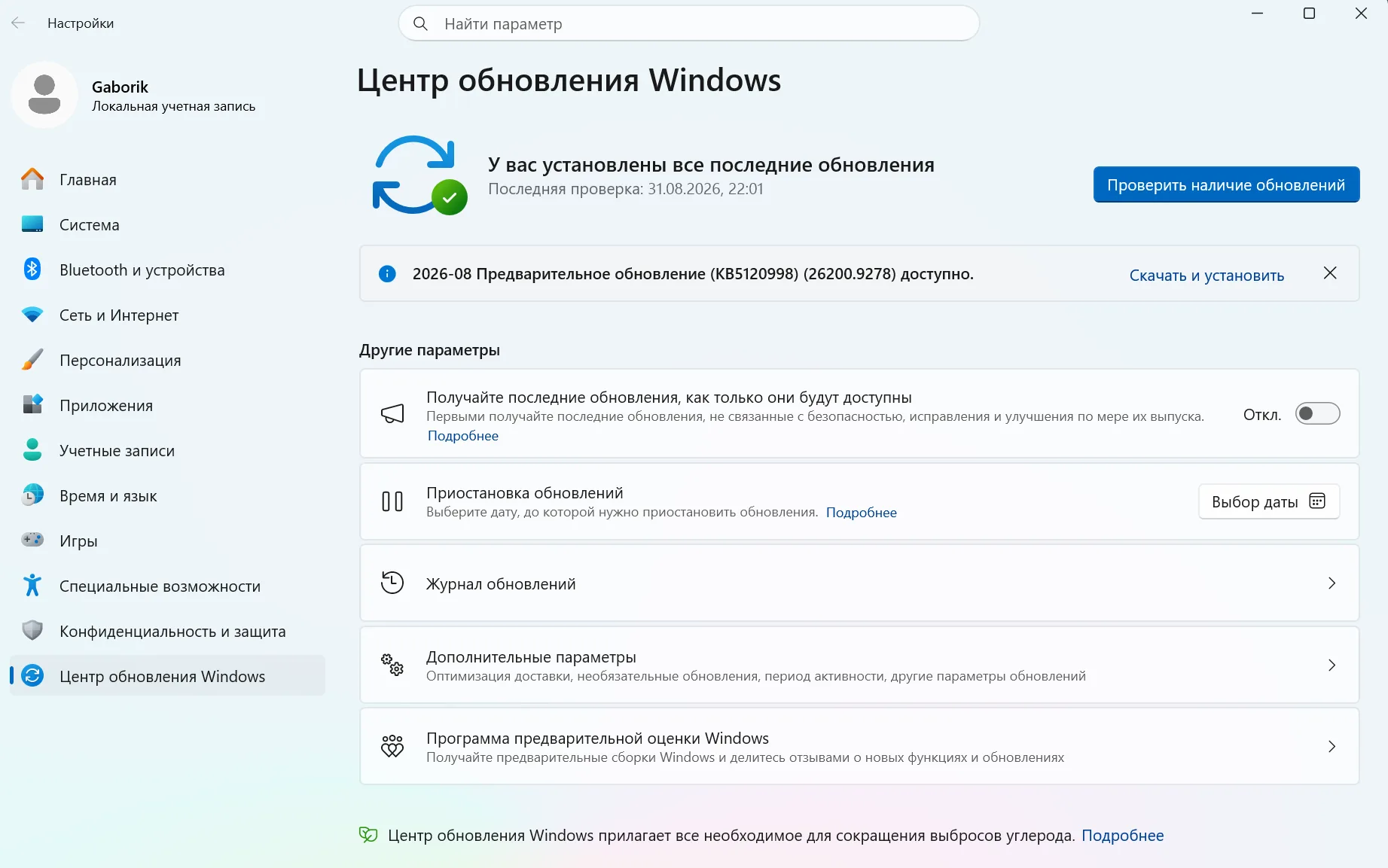This screenshot has height=868, width=1388.
Task: Click the gears icon for advanced options
Action: (392, 665)
